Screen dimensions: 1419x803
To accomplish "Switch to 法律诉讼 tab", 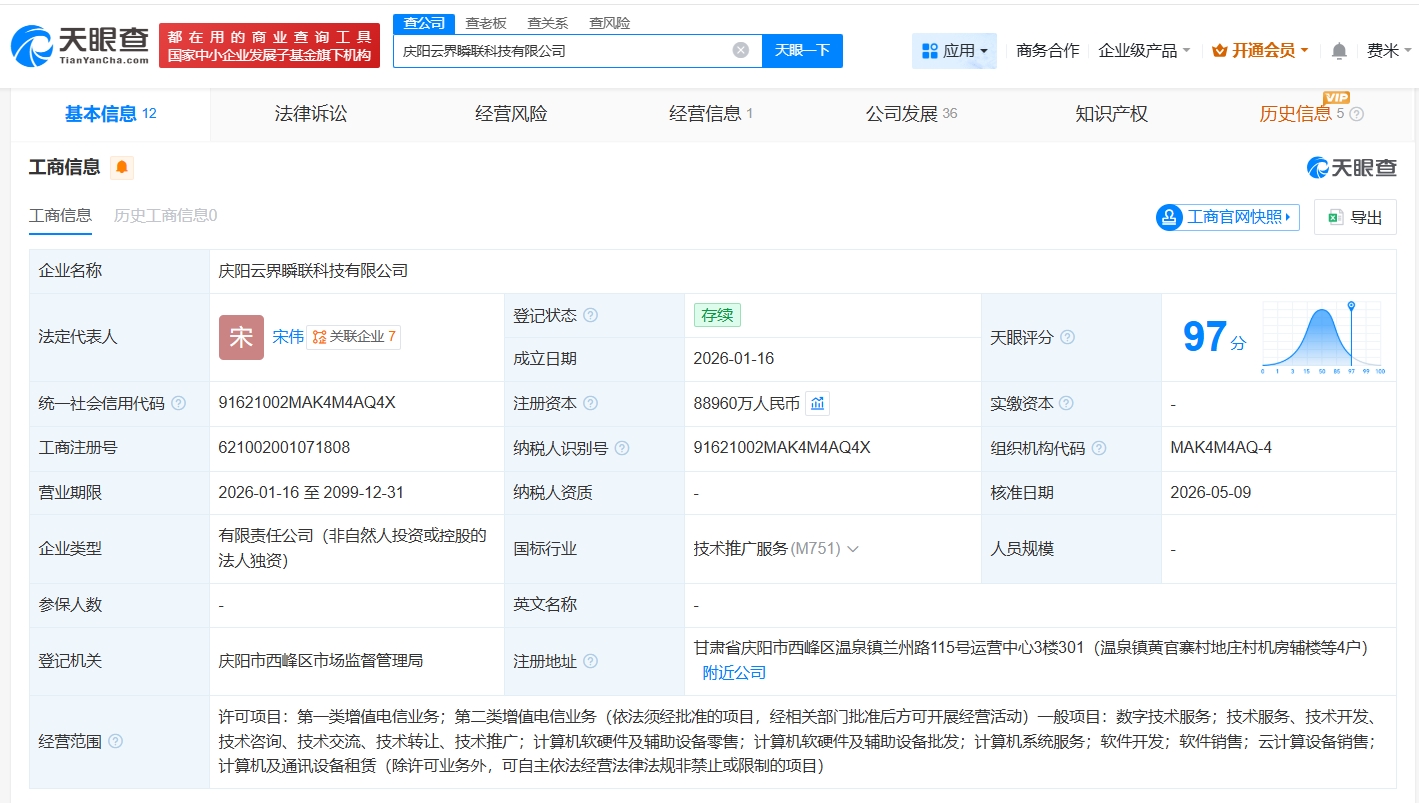I will point(311,114).
